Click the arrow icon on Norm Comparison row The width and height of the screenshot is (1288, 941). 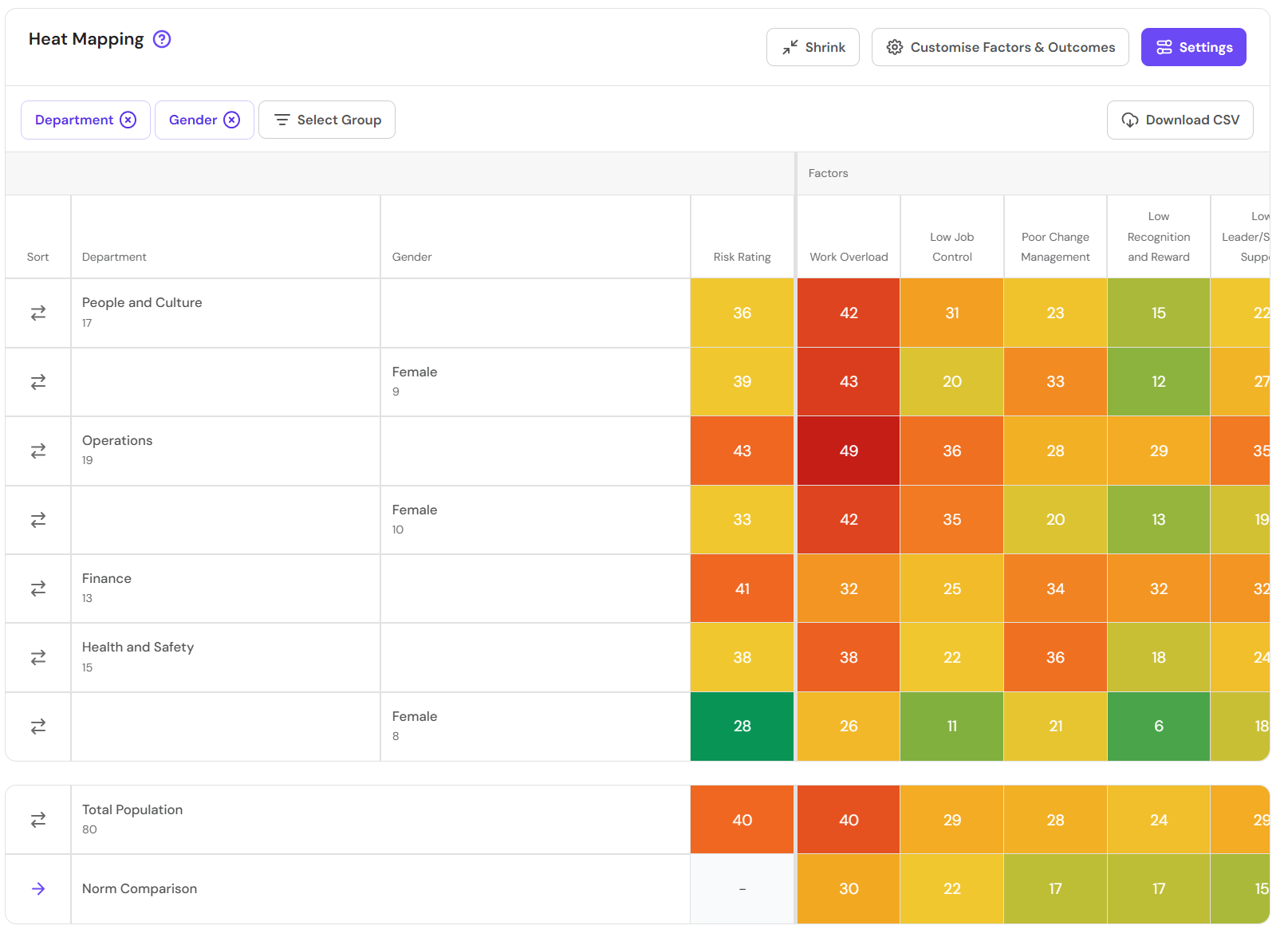pyautogui.click(x=37, y=888)
